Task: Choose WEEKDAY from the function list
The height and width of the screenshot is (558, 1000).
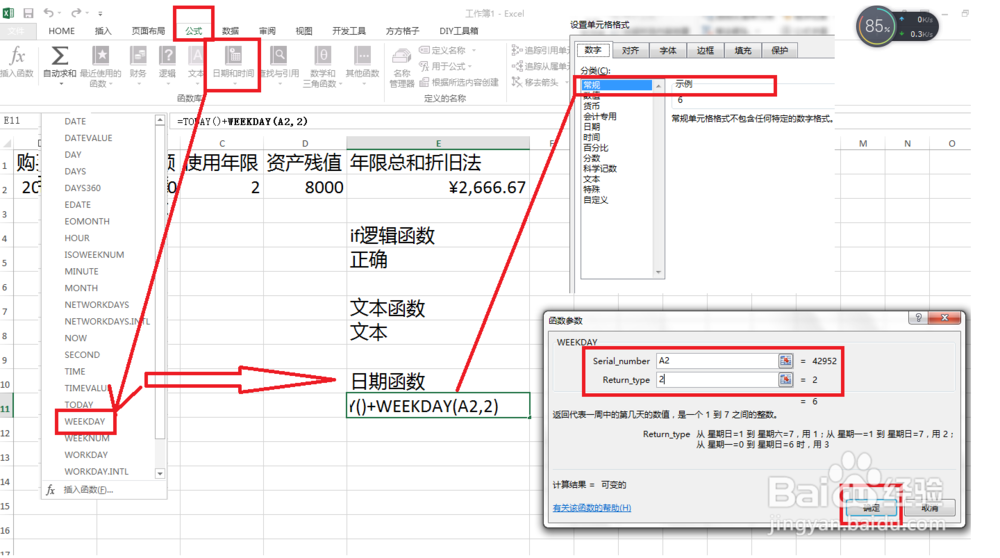Action: coord(85,422)
